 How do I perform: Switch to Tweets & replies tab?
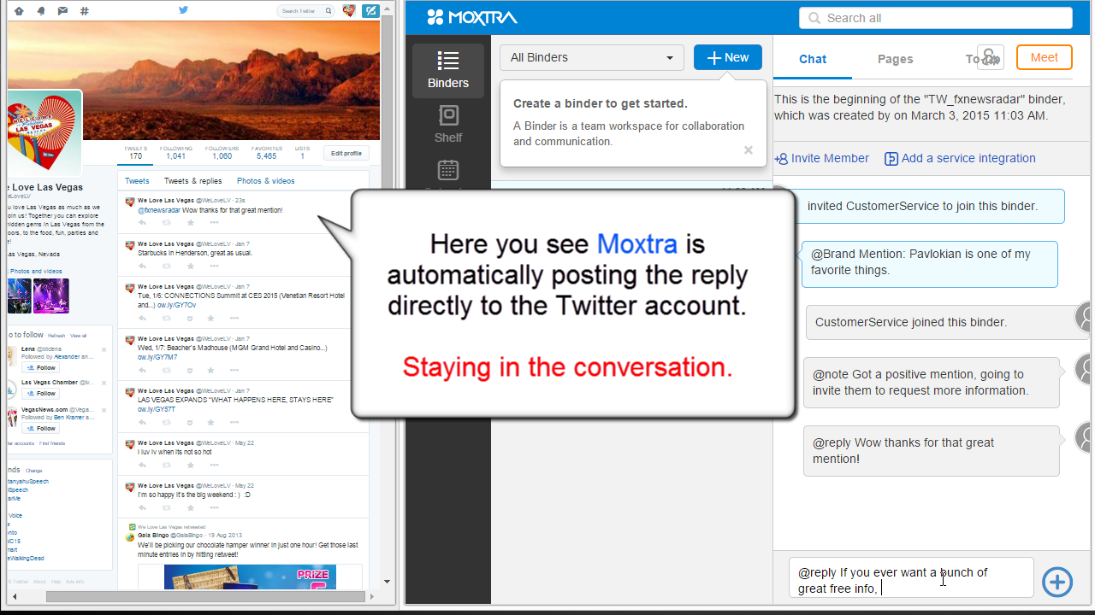click(x=193, y=181)
